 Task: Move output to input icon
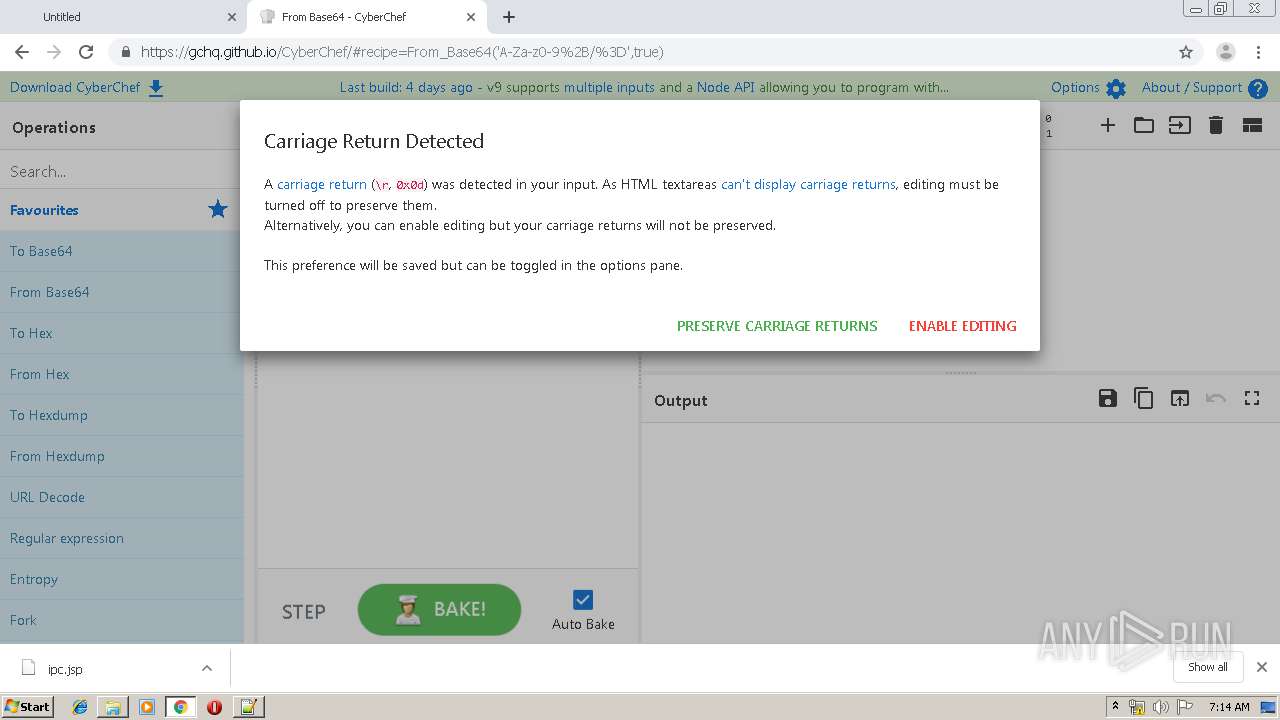(1180, 399)
